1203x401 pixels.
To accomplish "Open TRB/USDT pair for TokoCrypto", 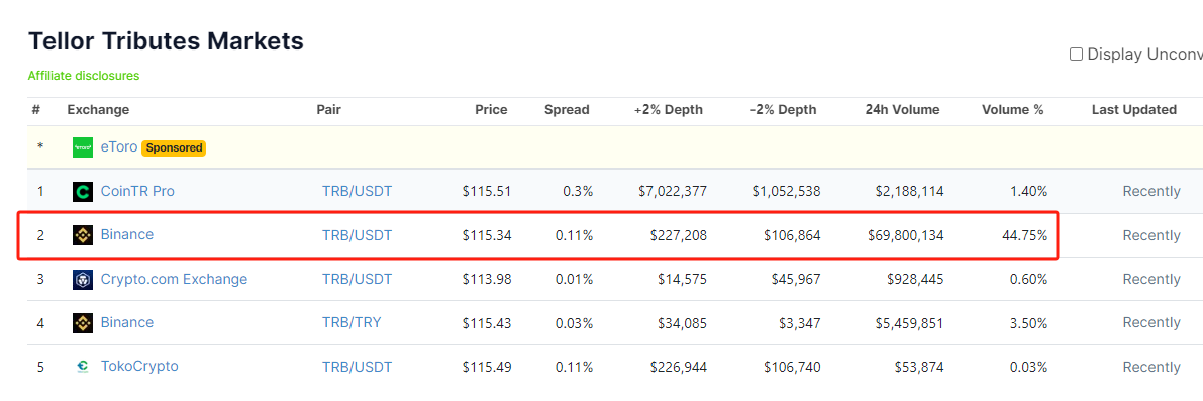I will pyautogui.click(x=357, y=367).
